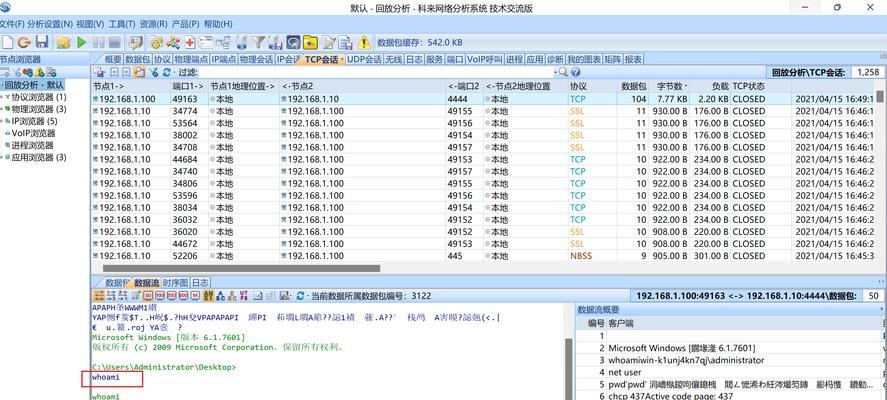887x400 pixels.
Task: Click the magnifier search icon beside filter box
Action: pos(563,72)
